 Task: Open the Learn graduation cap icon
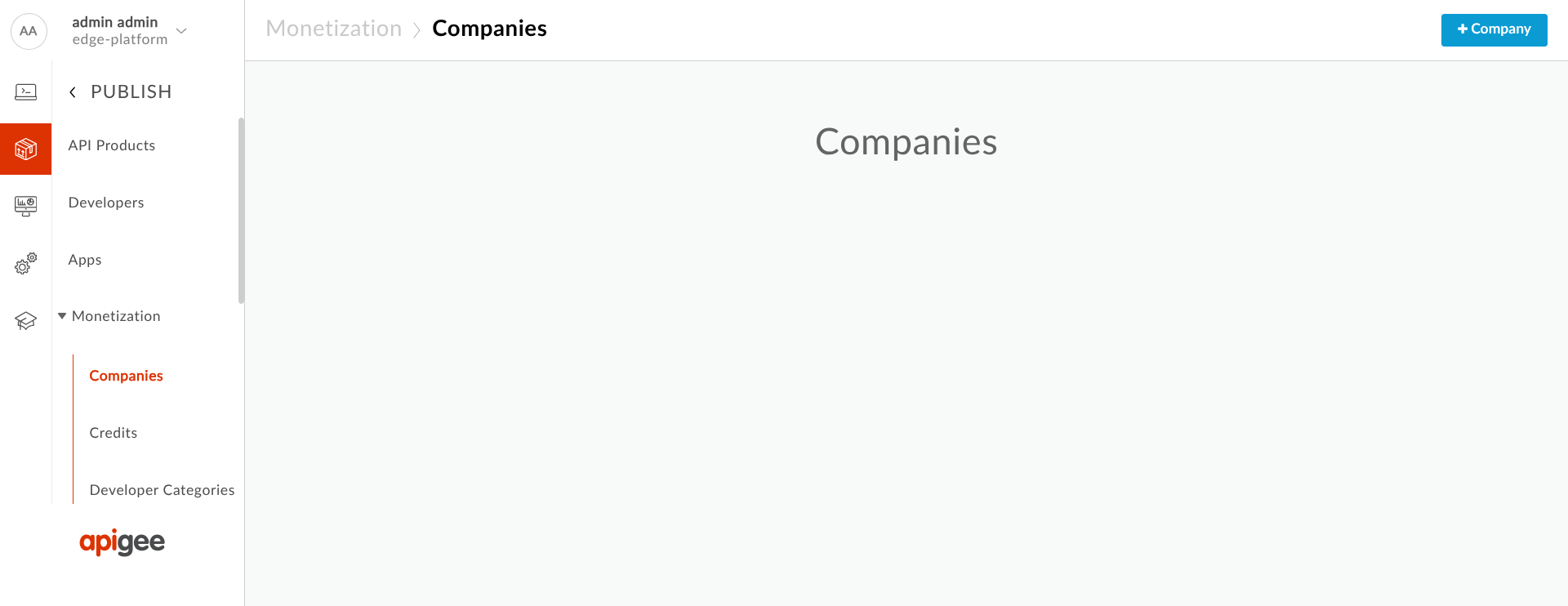click(x=25, y=320)
